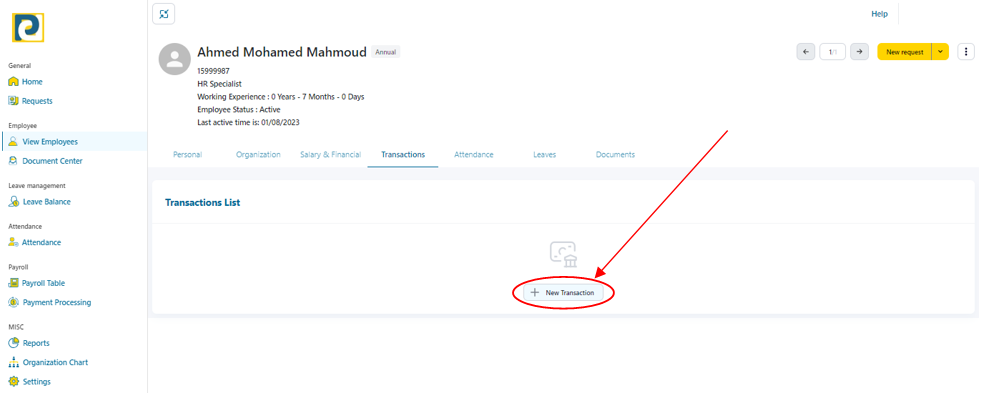The image size is (996, 396).
Task: Click the Attendance sidebar icon
Action: [13, 242]
